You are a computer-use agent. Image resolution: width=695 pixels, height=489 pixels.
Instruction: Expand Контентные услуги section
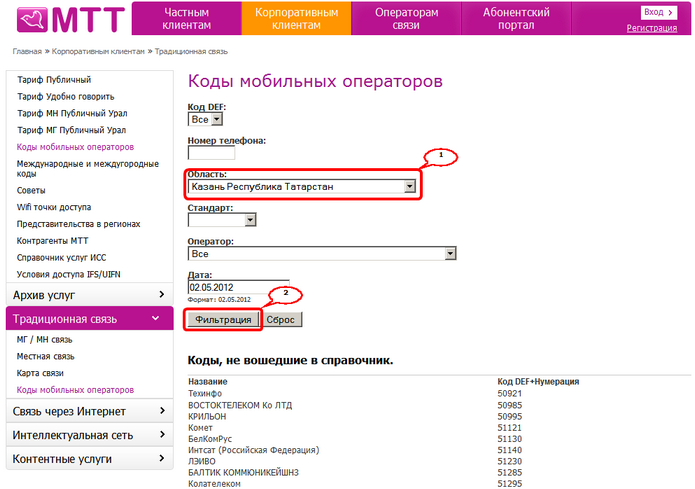coord(89,458)
